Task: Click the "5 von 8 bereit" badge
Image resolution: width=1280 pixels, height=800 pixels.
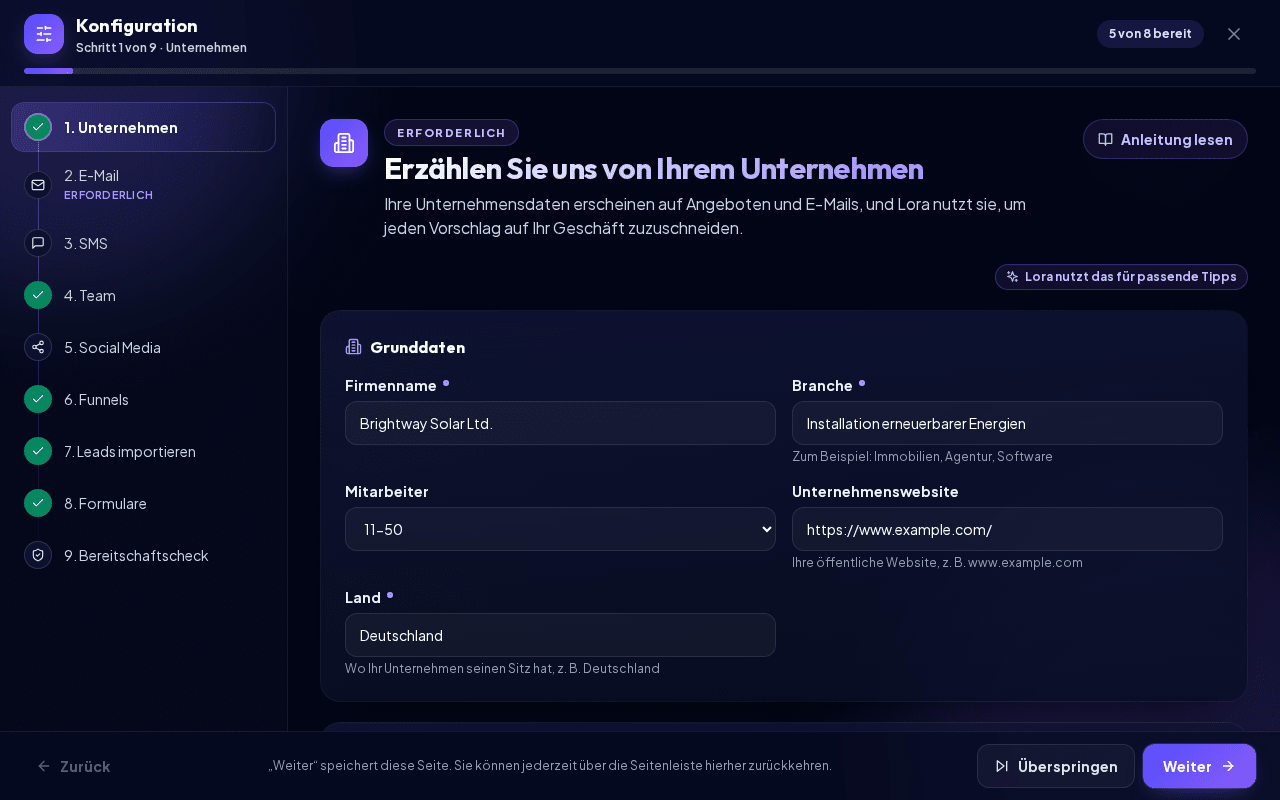Action: pos(1150,34)
